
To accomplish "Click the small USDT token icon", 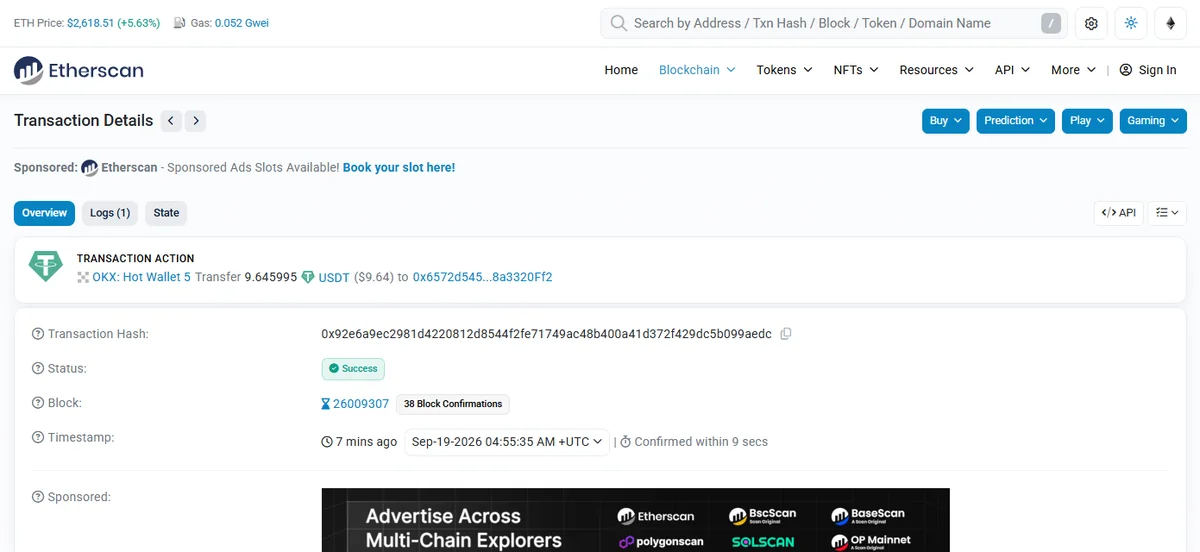I will click(308, 277).
